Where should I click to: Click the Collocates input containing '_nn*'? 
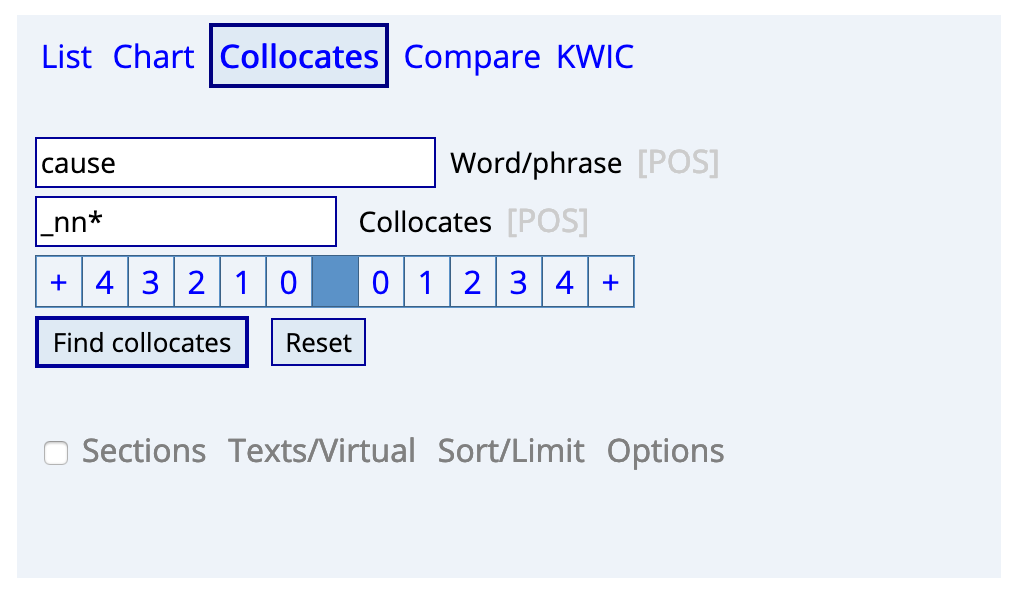[186, 221]
